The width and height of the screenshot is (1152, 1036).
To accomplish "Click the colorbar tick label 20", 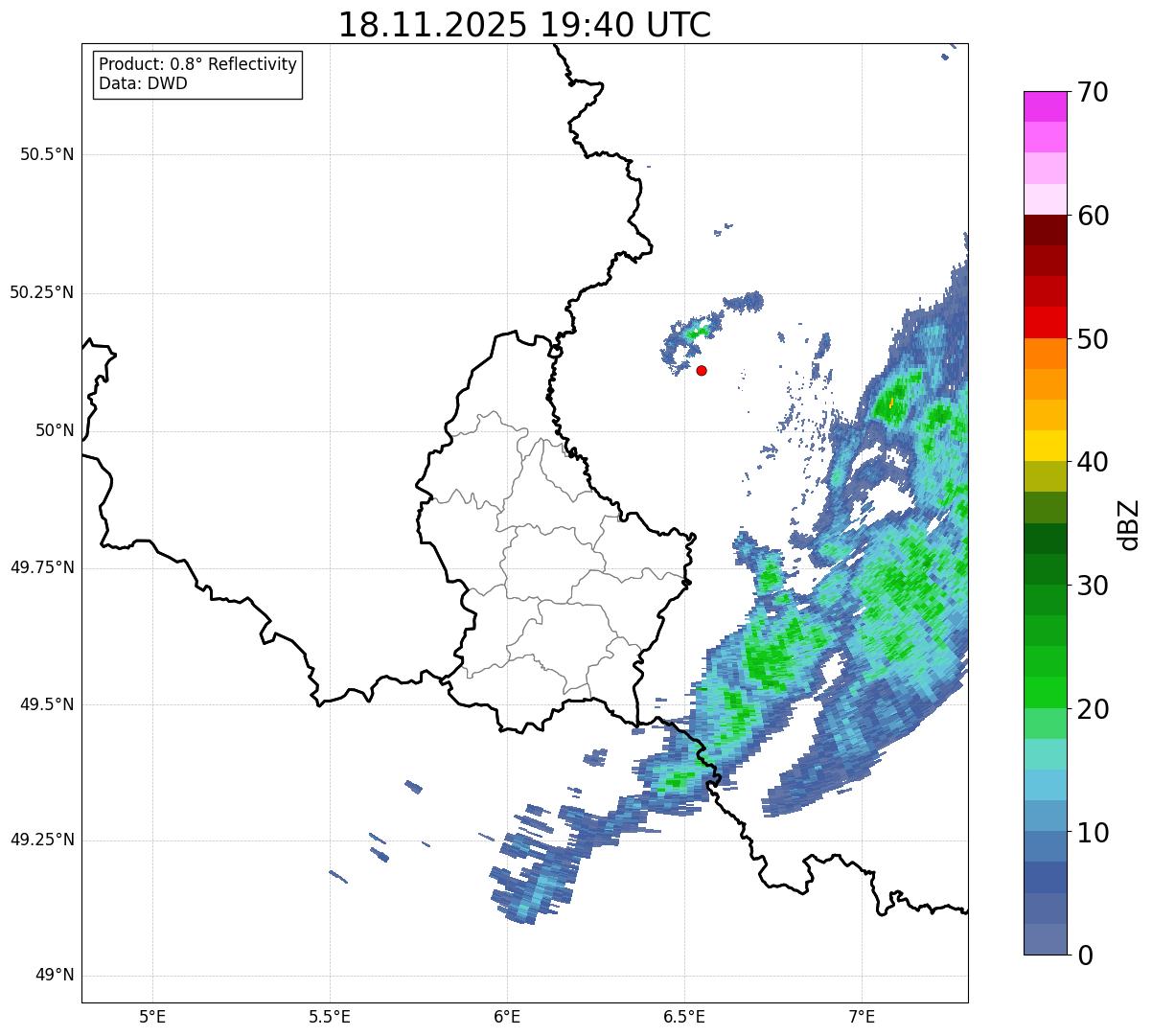I will [x=1093, y=709].
